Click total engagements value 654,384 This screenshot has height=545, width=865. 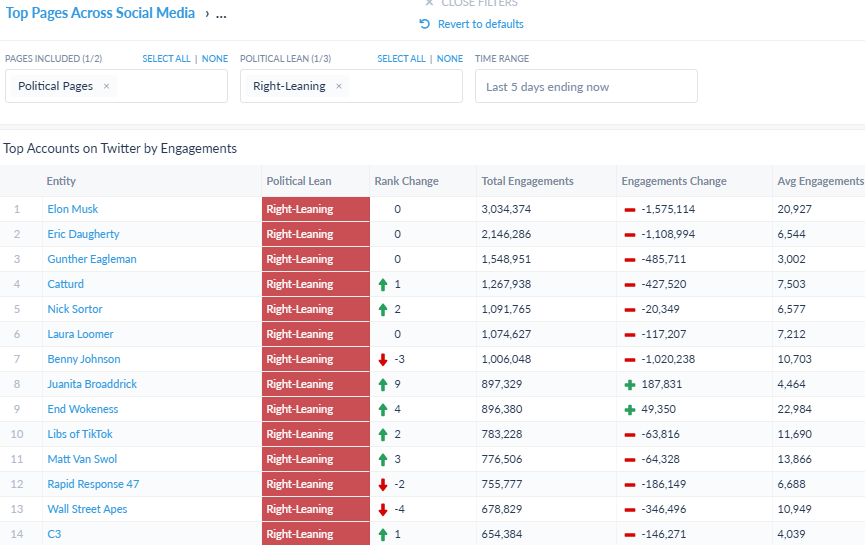[x=502, y=534]
